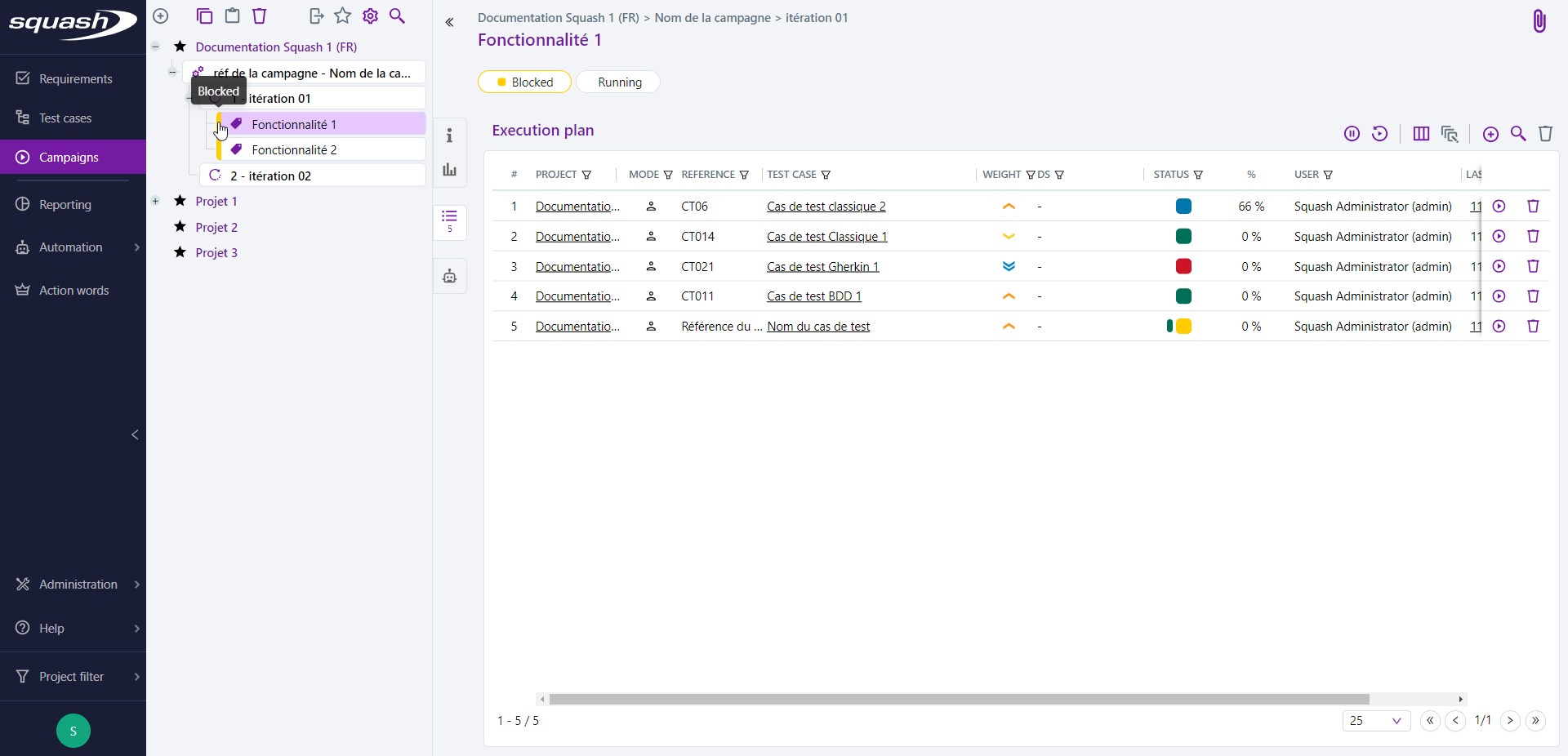This screenshot has width=1568, height=756.
Task: Open the Reporting workspace
Action: click(x=65, y=205)
